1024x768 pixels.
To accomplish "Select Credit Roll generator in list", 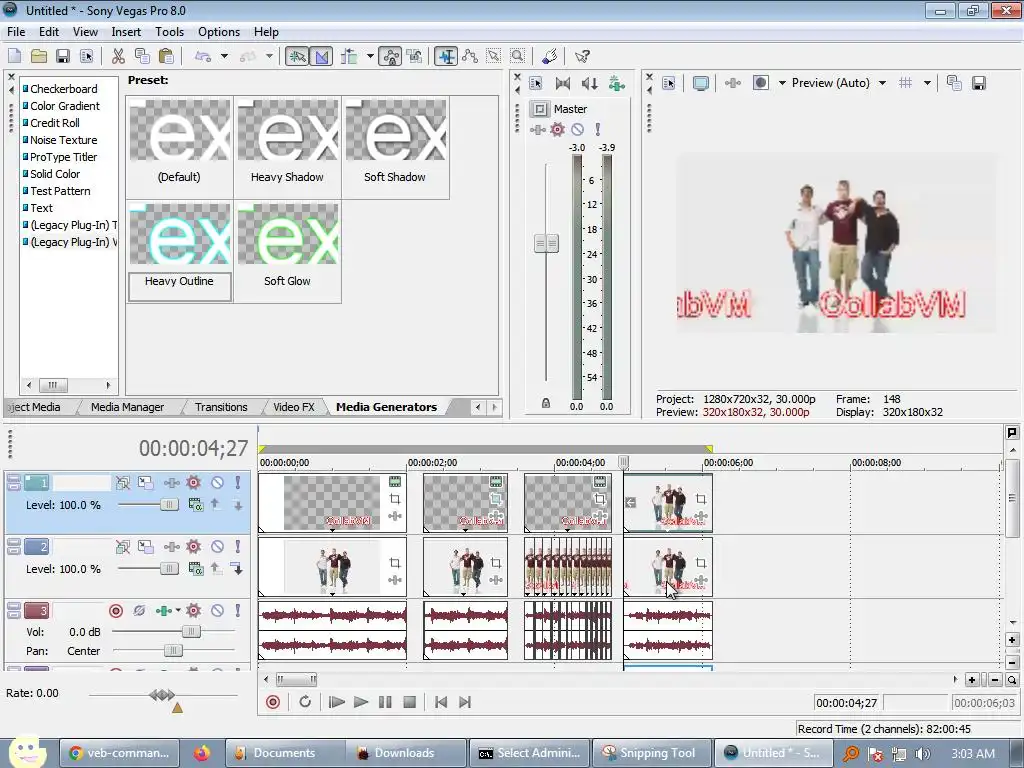I will [x=55, y=123].
